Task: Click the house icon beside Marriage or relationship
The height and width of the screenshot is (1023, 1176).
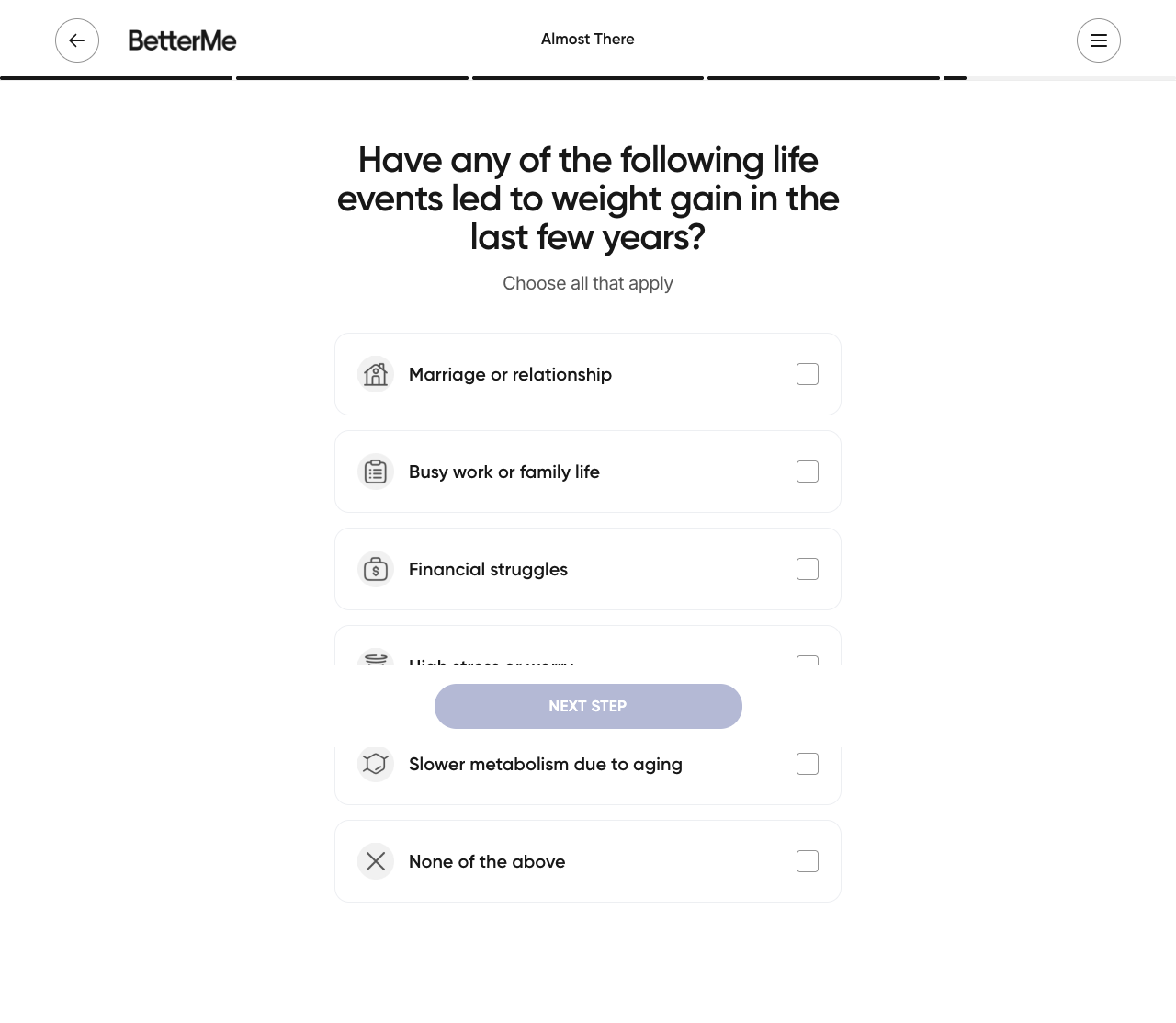Action: coord(376,374)
